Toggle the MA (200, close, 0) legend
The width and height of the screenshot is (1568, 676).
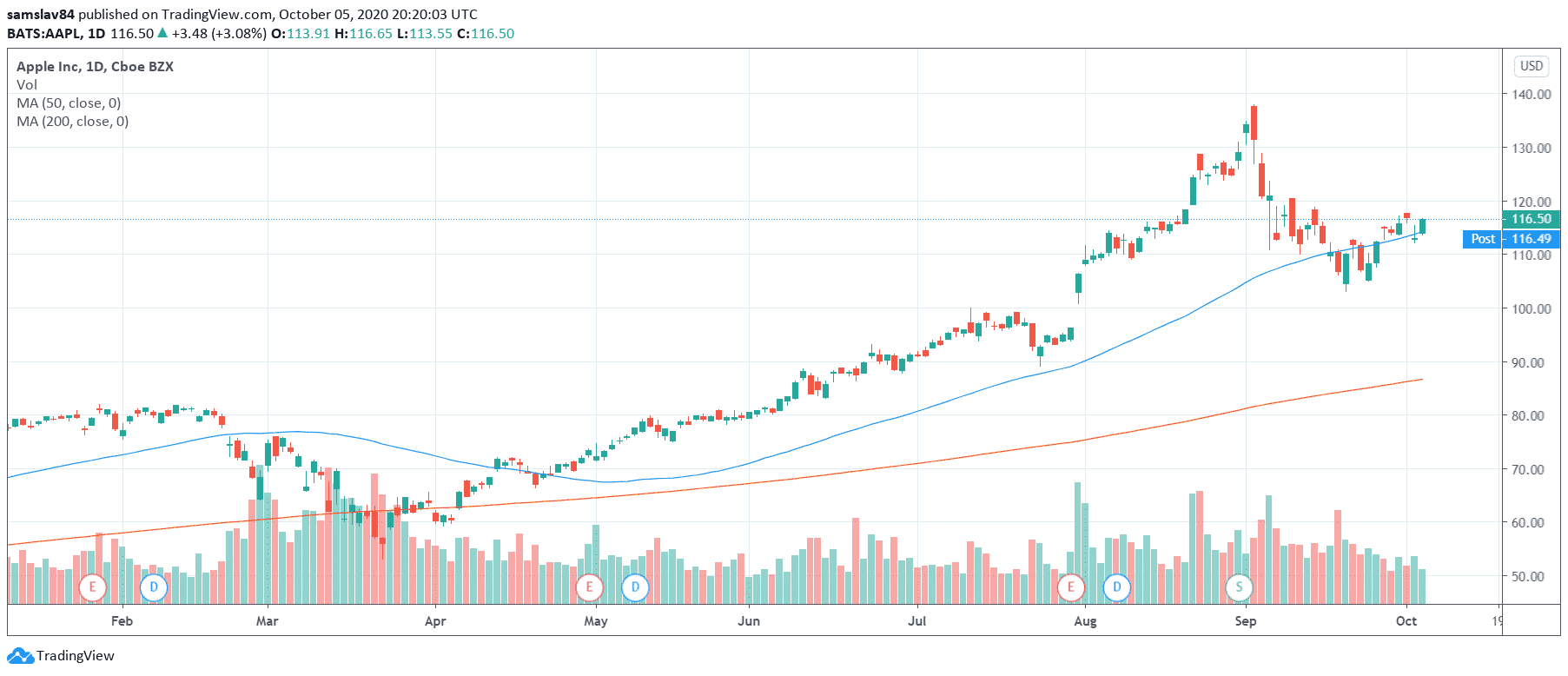coord(72,122)
